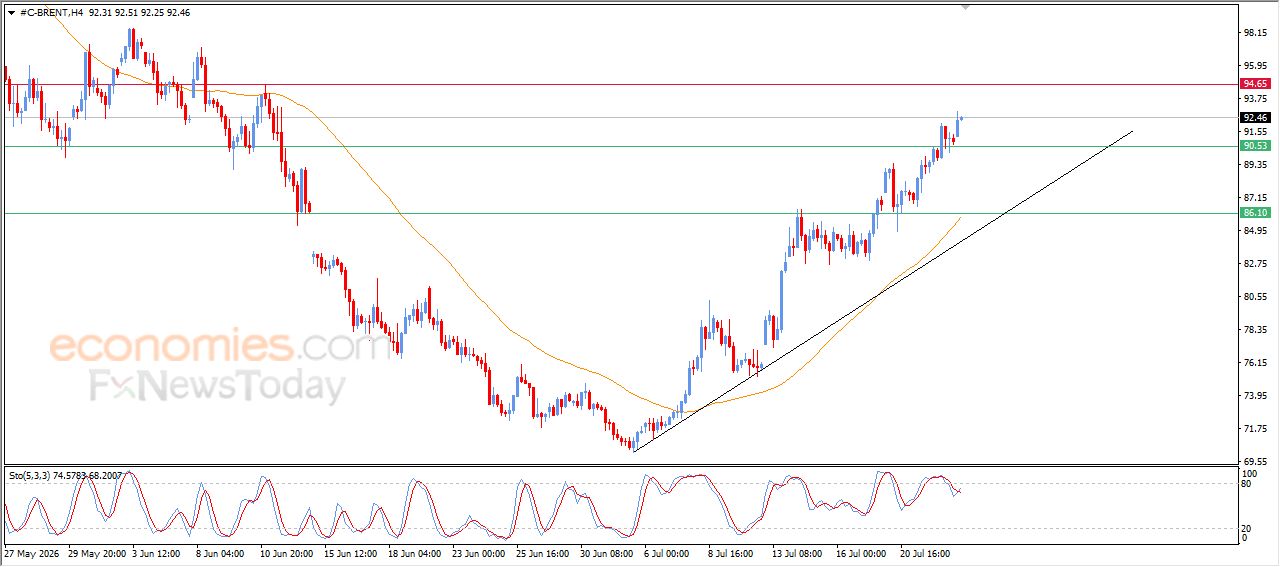The height and width of the screenshot is (567, 1280).
Task: Click the black ascending trendline
Action: 883,291
